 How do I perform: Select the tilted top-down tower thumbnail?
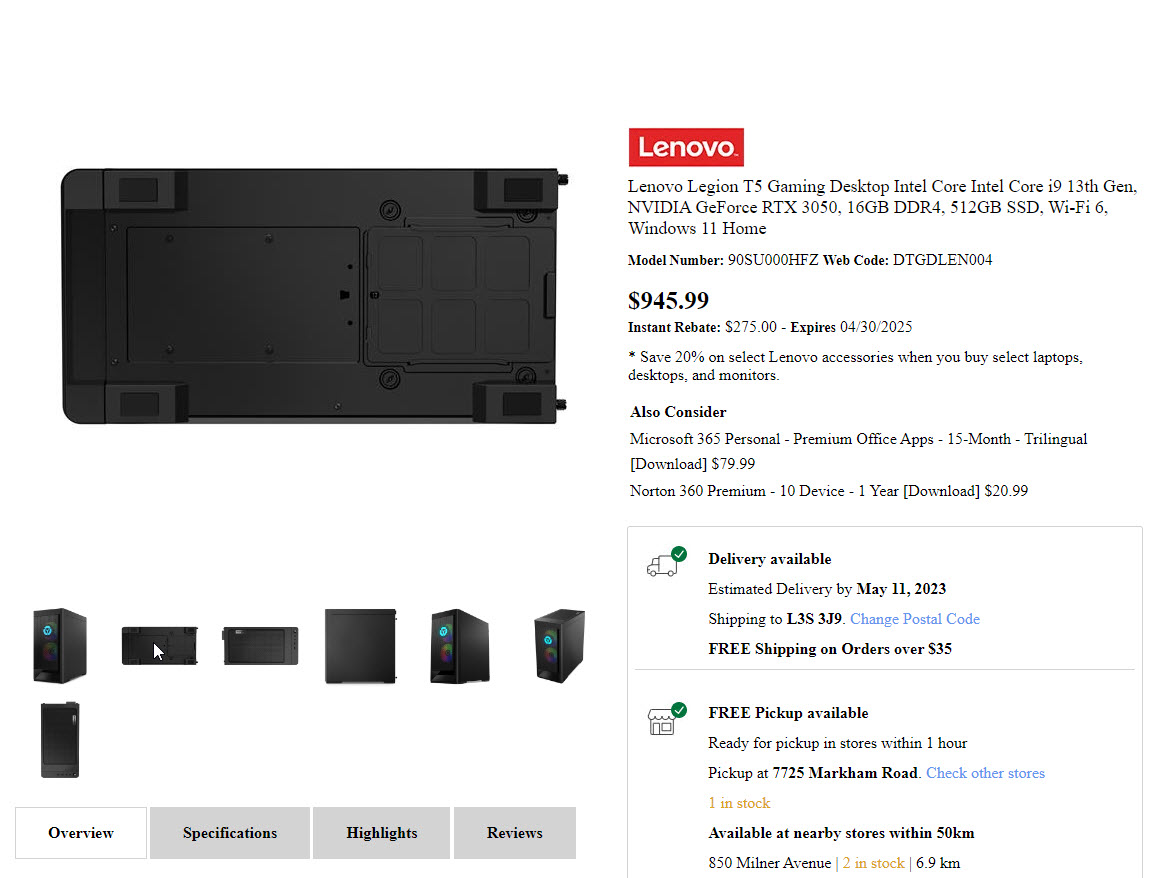(558, 646)
